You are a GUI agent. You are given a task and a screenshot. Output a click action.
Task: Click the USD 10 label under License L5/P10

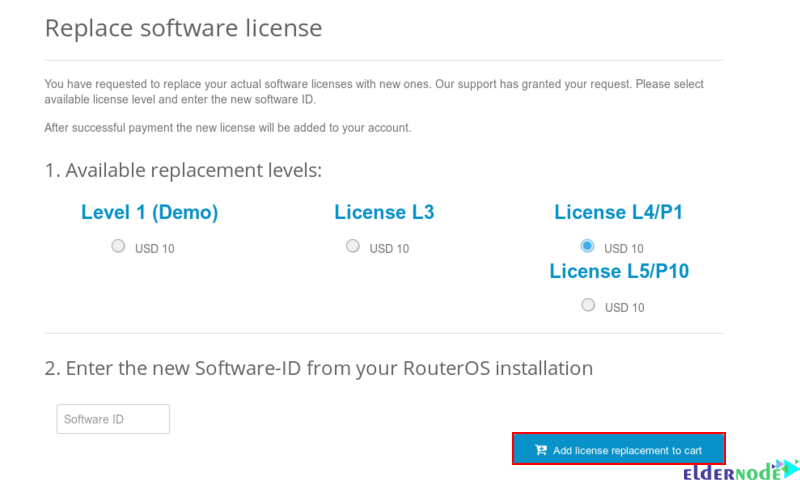click(x=624, y=308)
